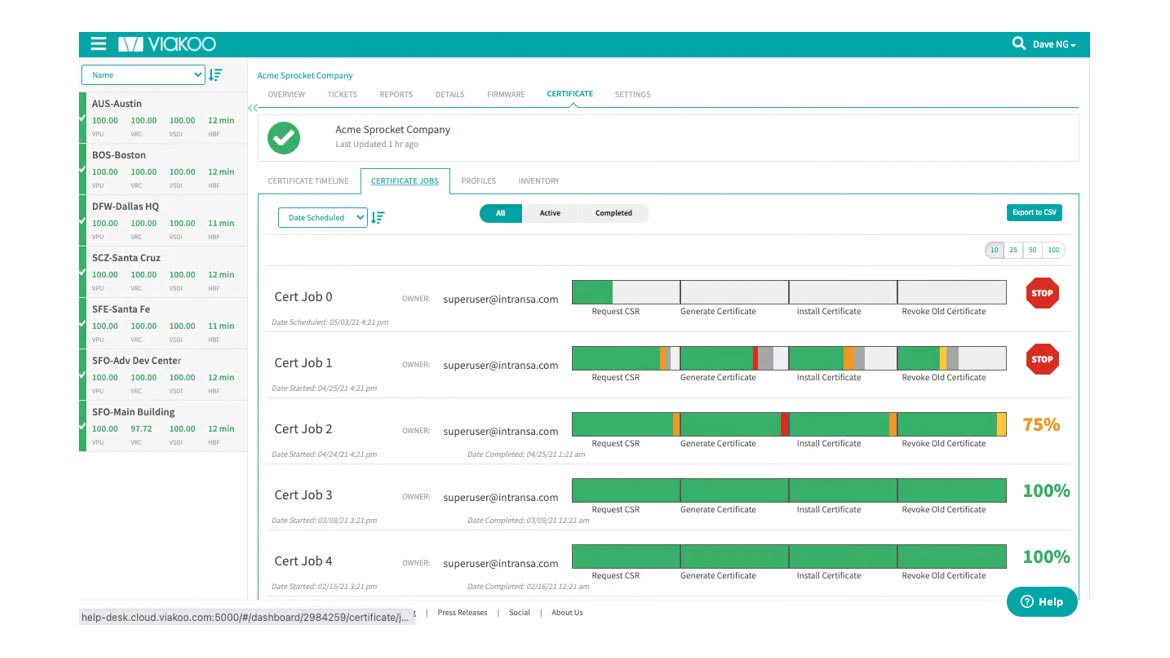This screenshot has width=1170, height=658.
Task: Set page size to 25 rows
Action: [1013, 250]
